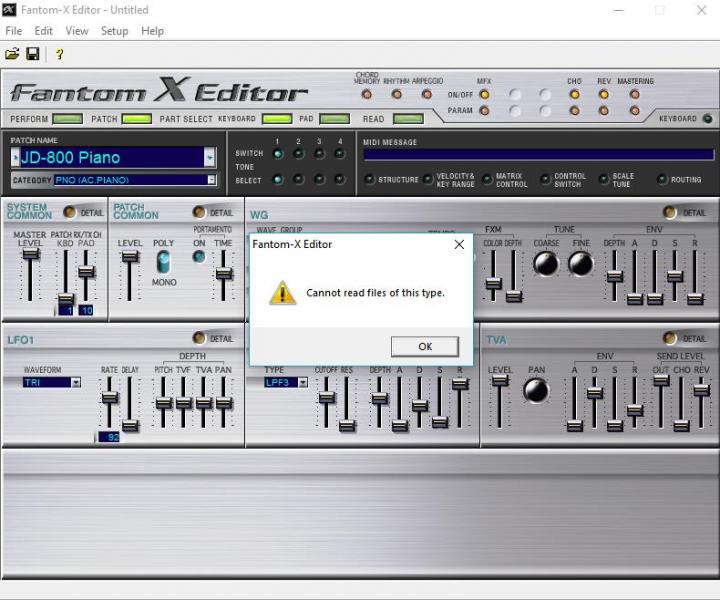The height and width of the screenshot is (600, 720).
Task: Open MFX PARAM with its LED
Action: click(x=484, y=111)
